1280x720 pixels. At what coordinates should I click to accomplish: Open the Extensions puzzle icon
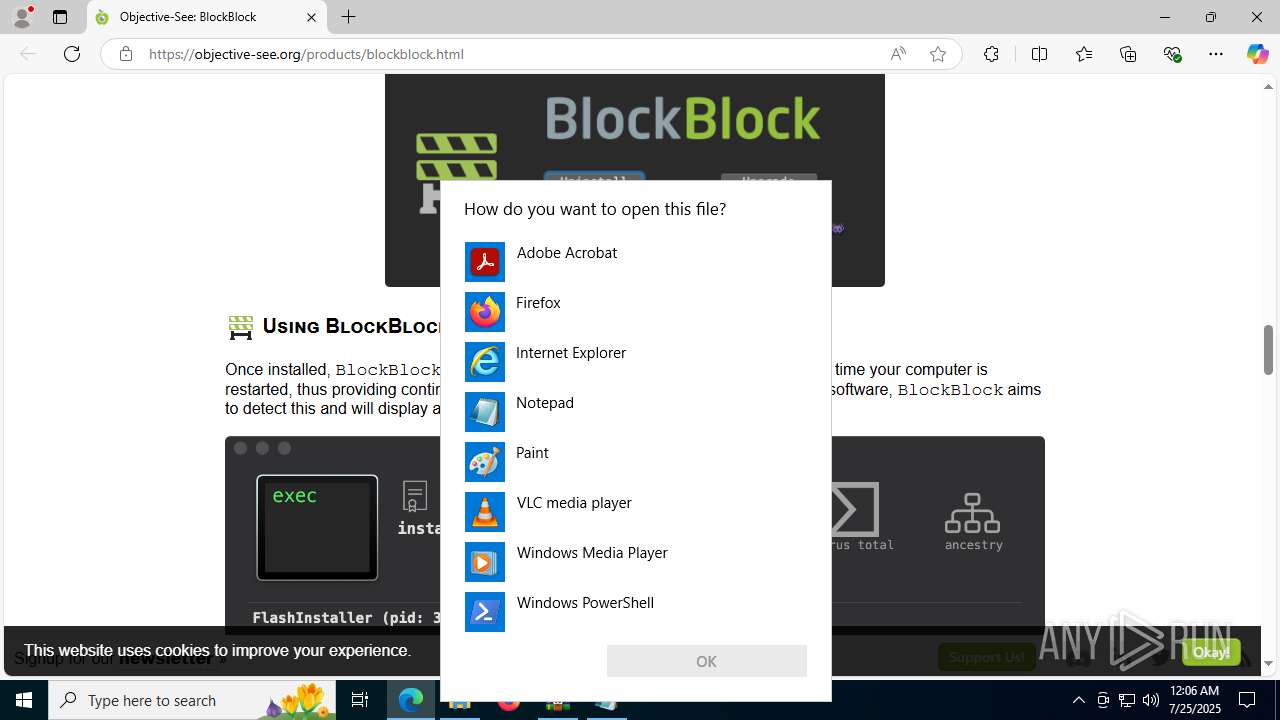point(991,54)
